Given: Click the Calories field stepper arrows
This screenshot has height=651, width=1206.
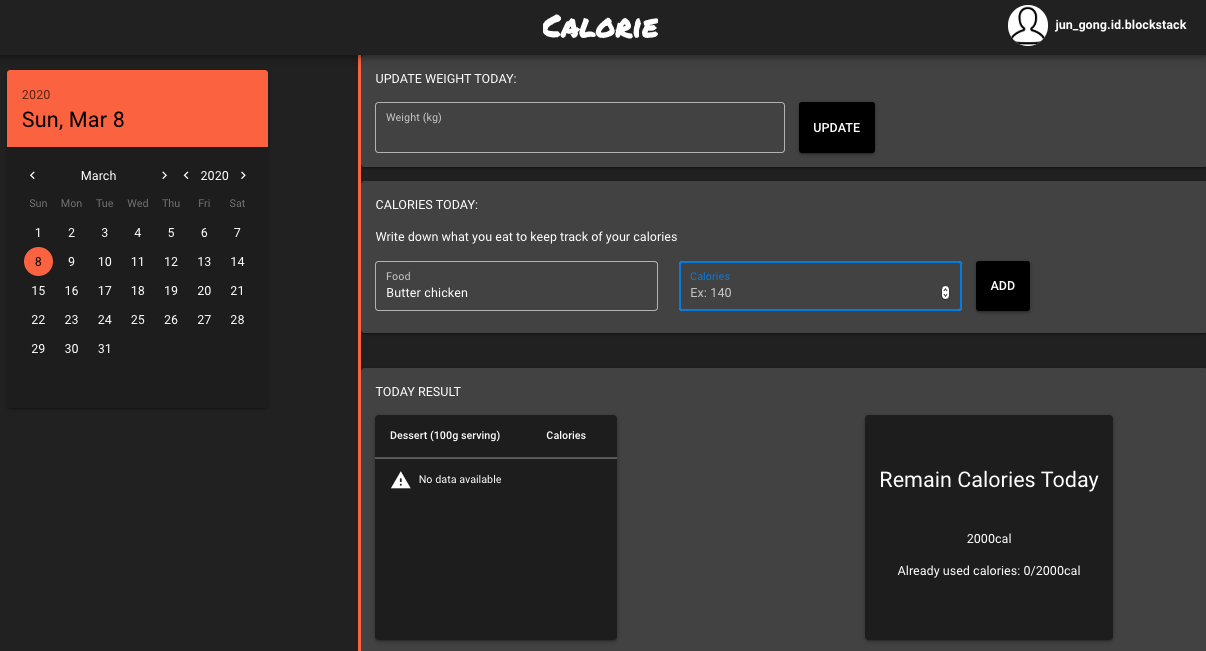Looking at the screenshot, I should [945, 292].
